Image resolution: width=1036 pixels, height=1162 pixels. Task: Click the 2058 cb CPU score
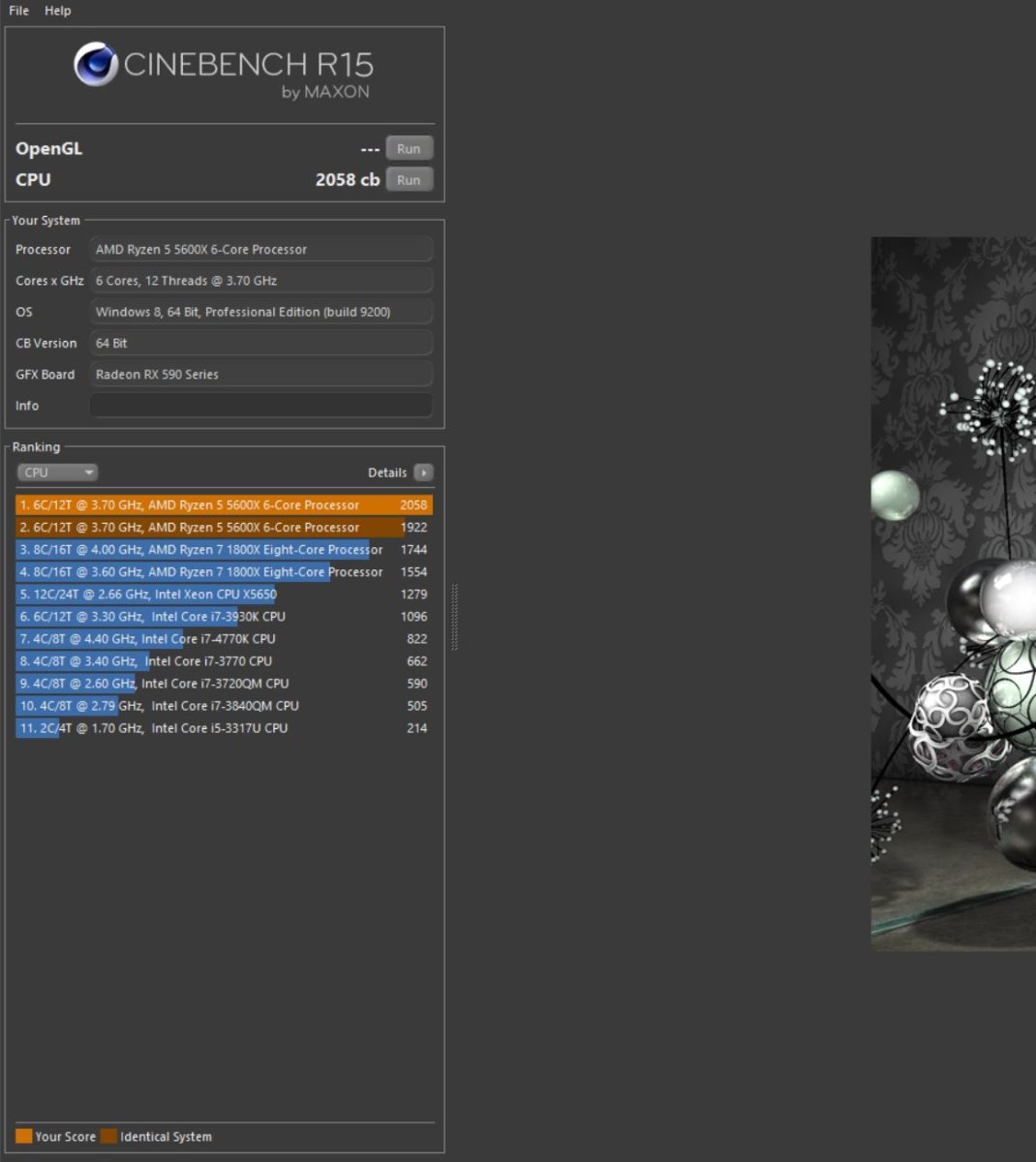click(348, 179)
